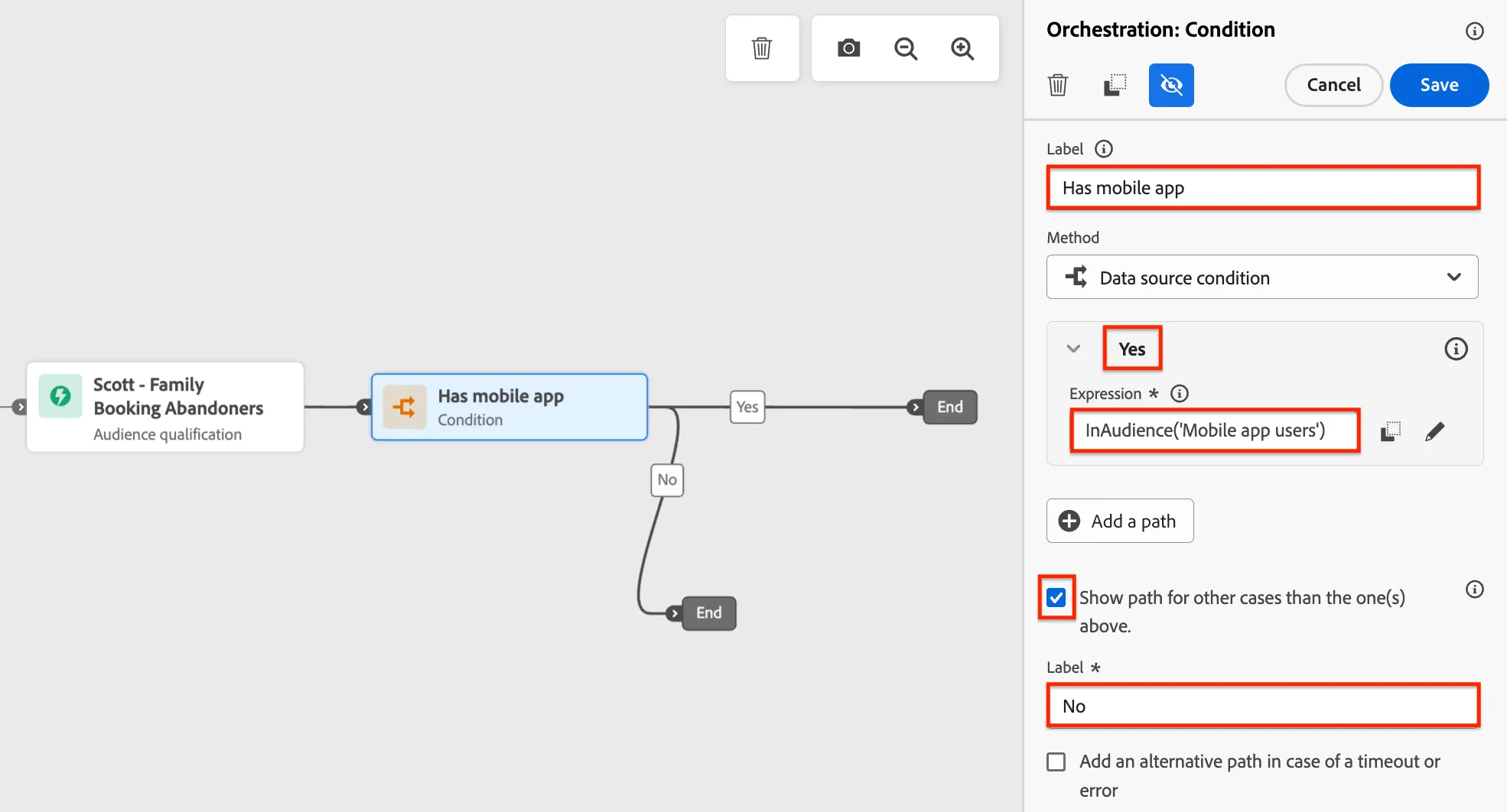
Task: Show info tooltip next to Label
Action: tap(1103, 148)
